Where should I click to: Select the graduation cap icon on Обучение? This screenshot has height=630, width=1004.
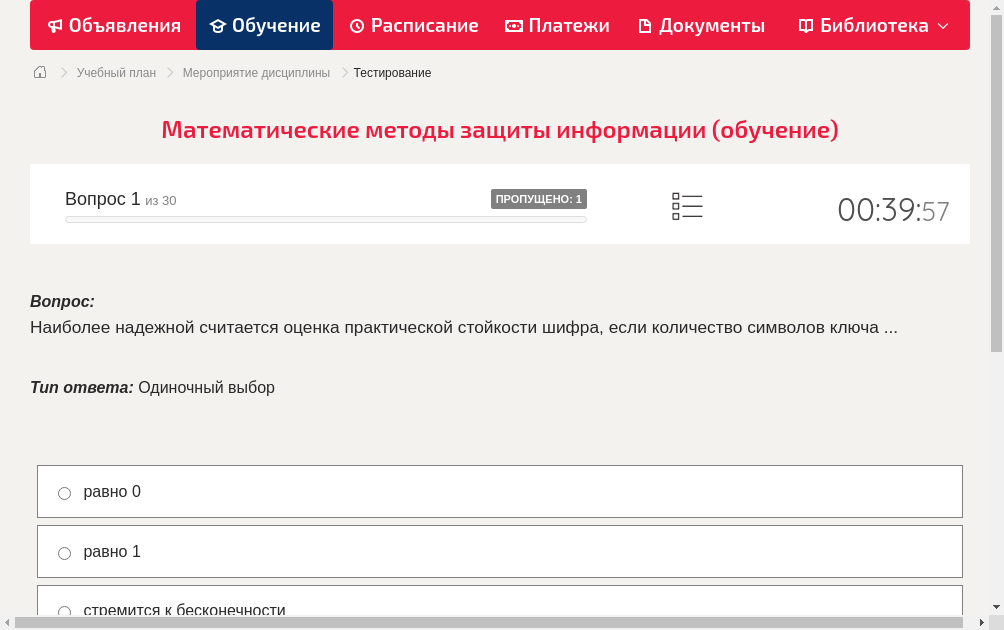(x=219, y=25)
